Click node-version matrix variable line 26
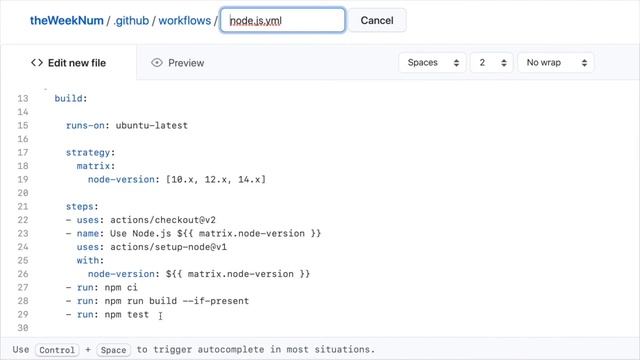This screenshot has height=360, width=640. click(199, 274)
